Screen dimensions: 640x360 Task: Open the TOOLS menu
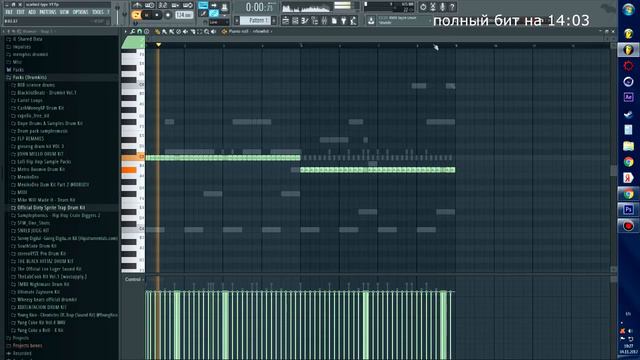[x=98, y=12]
